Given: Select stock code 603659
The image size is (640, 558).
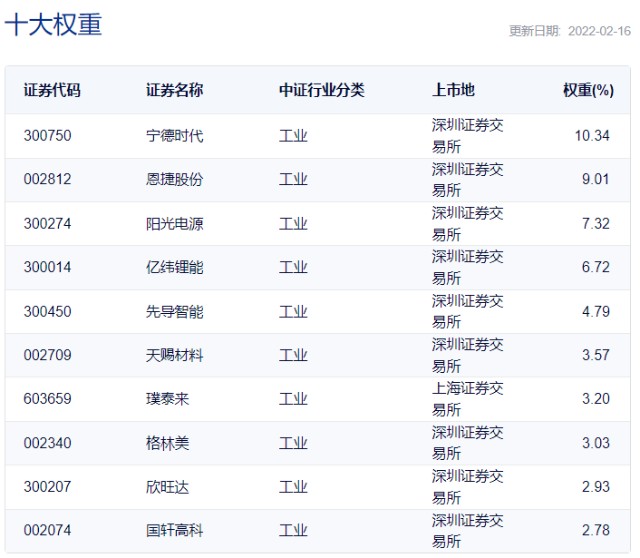Looking at the screenshot, I should 47,399.
